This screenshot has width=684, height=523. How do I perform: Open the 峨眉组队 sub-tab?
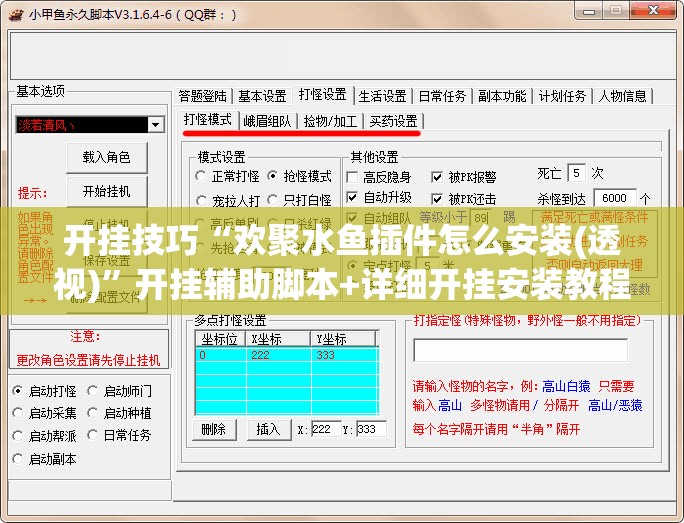click(x=267, y=121)
